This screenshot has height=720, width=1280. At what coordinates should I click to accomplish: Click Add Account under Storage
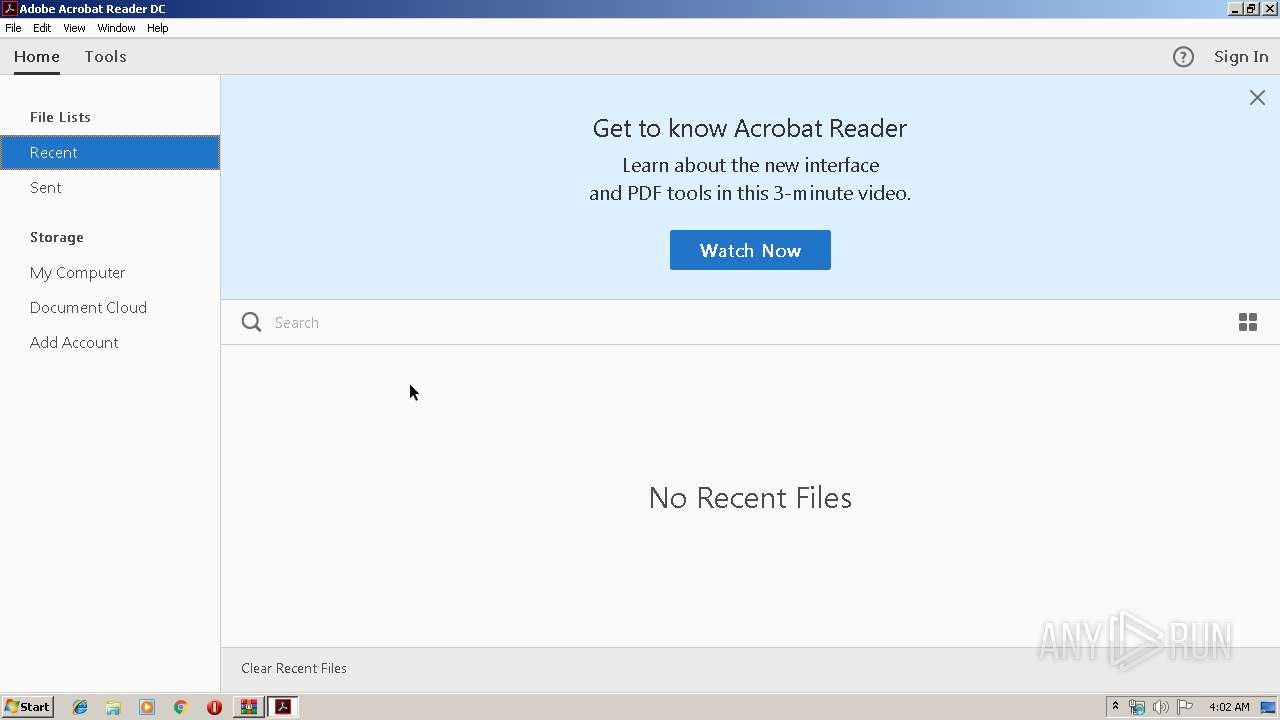(x=110, y=342)
